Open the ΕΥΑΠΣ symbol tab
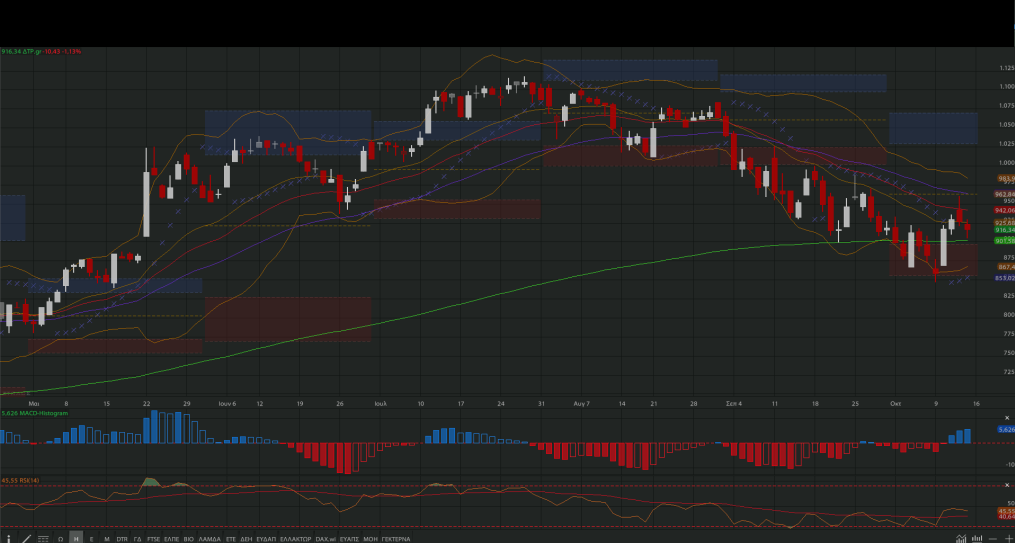1015x543 pixels. [x=349, y=538]
